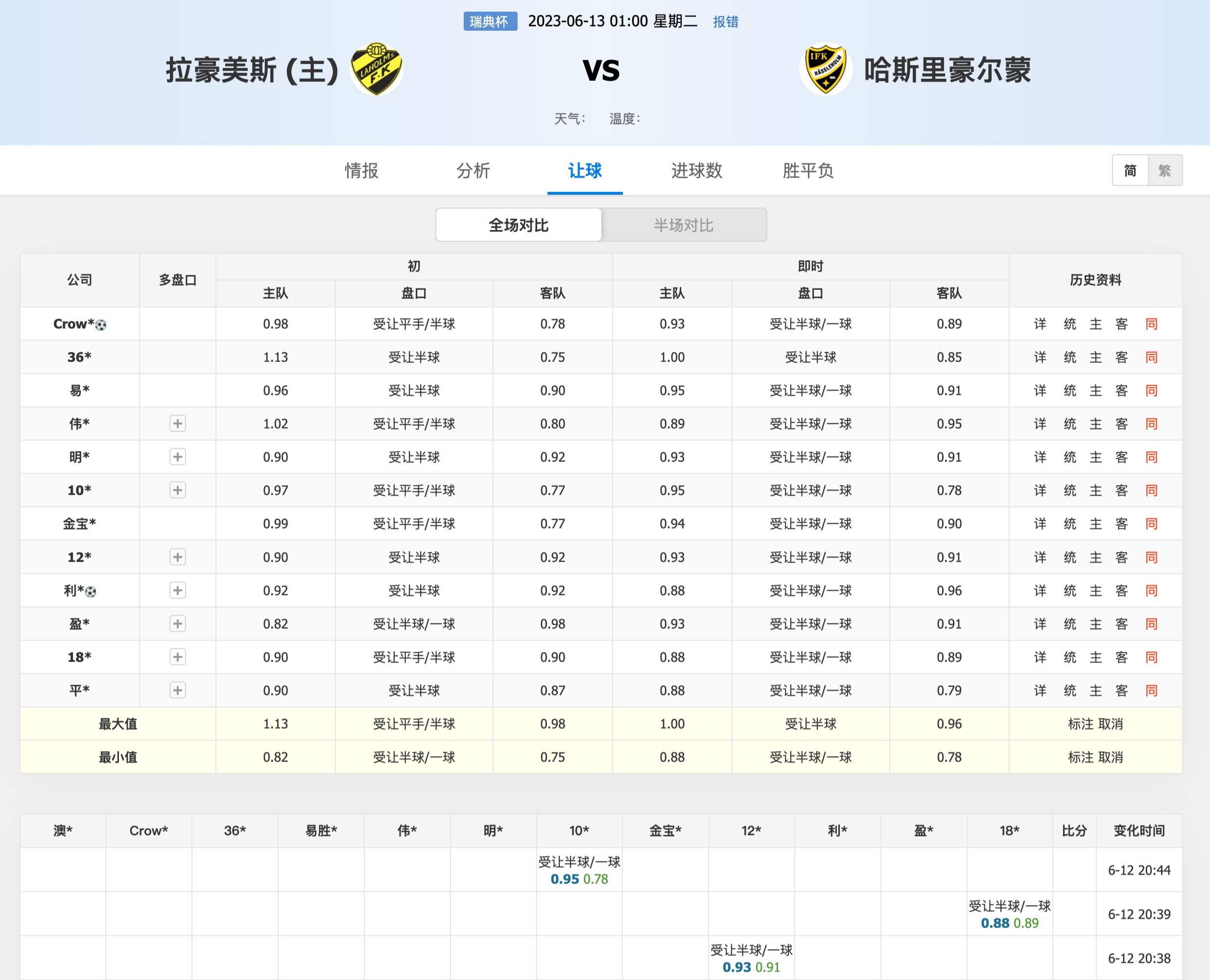Open 主 home history for 易* row
Viewport: 1210px width, 980px height.
[x=1095, y=391]
